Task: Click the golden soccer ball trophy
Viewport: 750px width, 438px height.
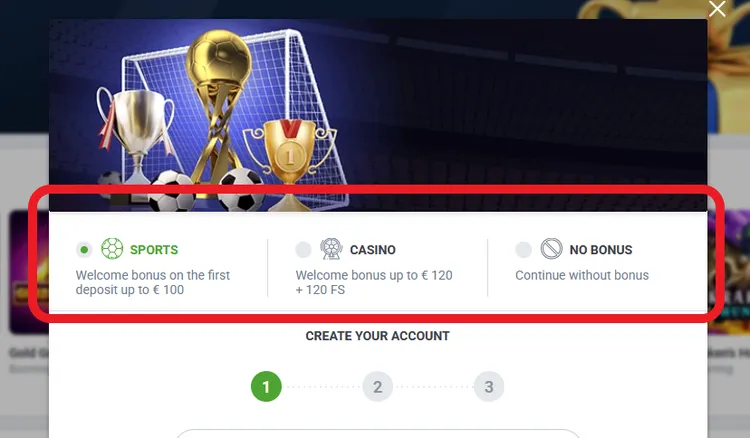Action: [x=217, y=110]
